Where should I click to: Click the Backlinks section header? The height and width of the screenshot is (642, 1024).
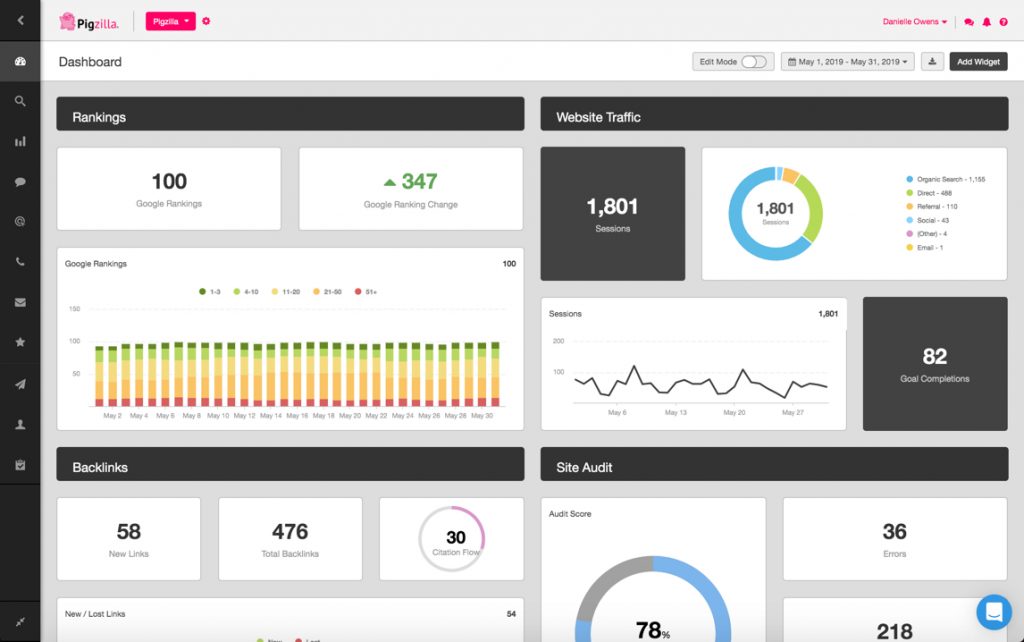(290, 464)
